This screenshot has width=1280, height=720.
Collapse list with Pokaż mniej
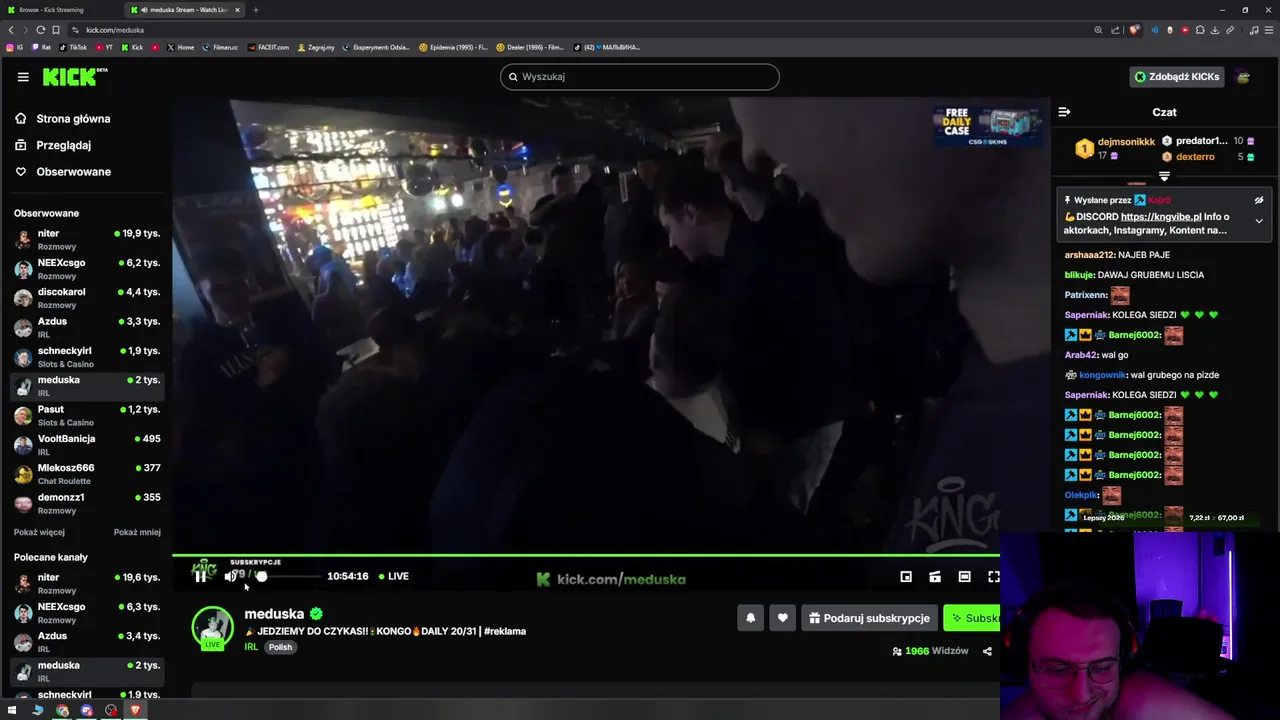pyautogui.click(x=137, y=532)
